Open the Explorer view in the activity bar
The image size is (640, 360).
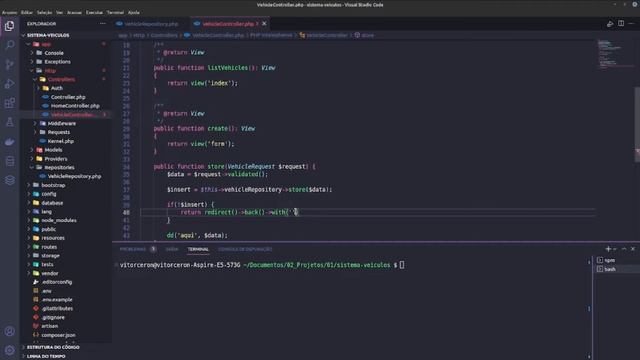(9, 26)
